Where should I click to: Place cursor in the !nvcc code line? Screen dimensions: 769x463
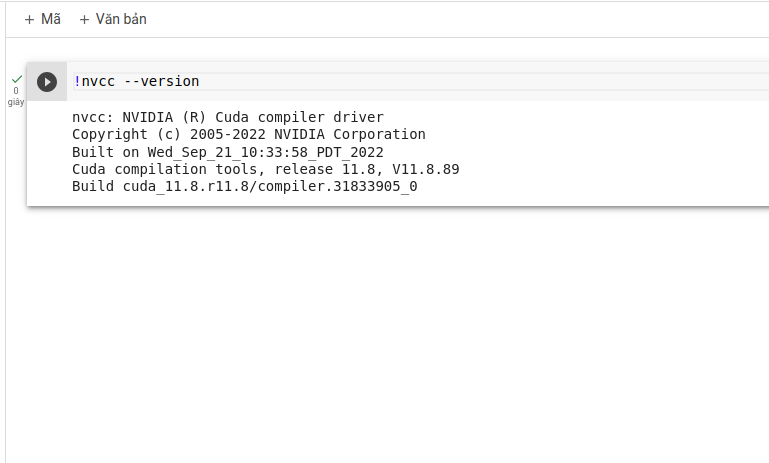coord(300,81)
